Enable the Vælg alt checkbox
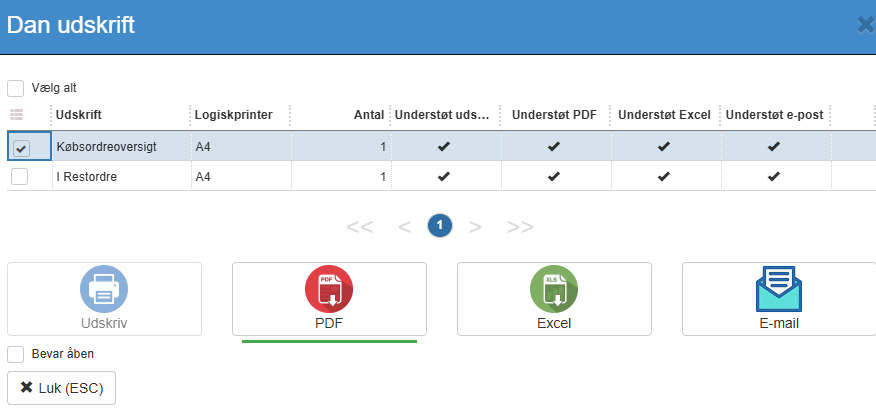Viewport: 876px width, 420px height. pyautogui.click(x=16, y=88)
